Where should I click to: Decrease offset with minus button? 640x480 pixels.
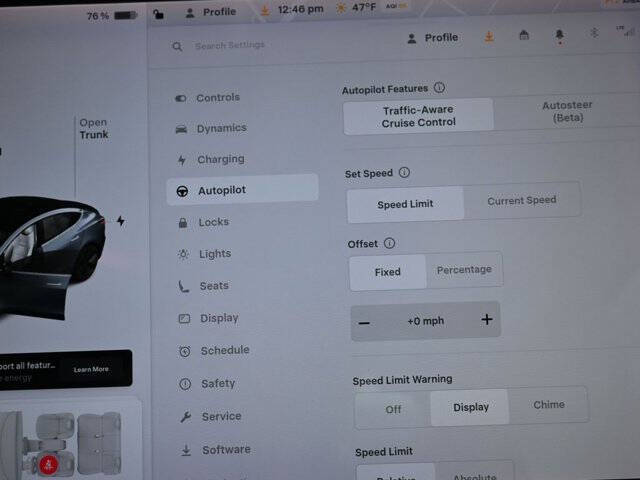tap(364, 324)
